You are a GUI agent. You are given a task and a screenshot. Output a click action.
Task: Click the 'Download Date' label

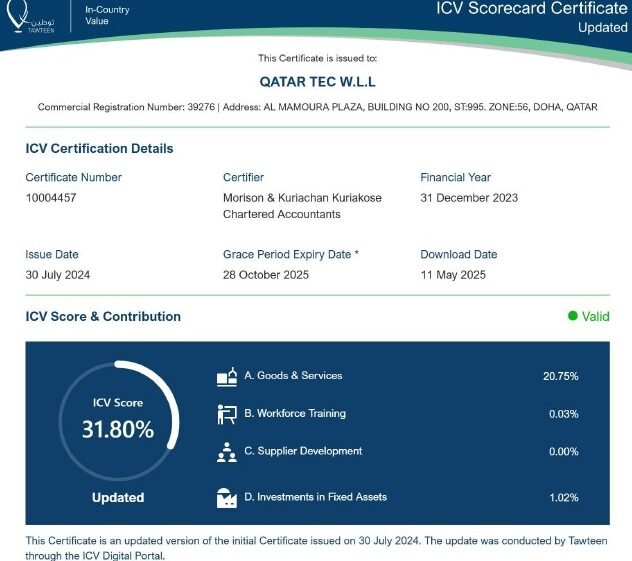point(459,254)
